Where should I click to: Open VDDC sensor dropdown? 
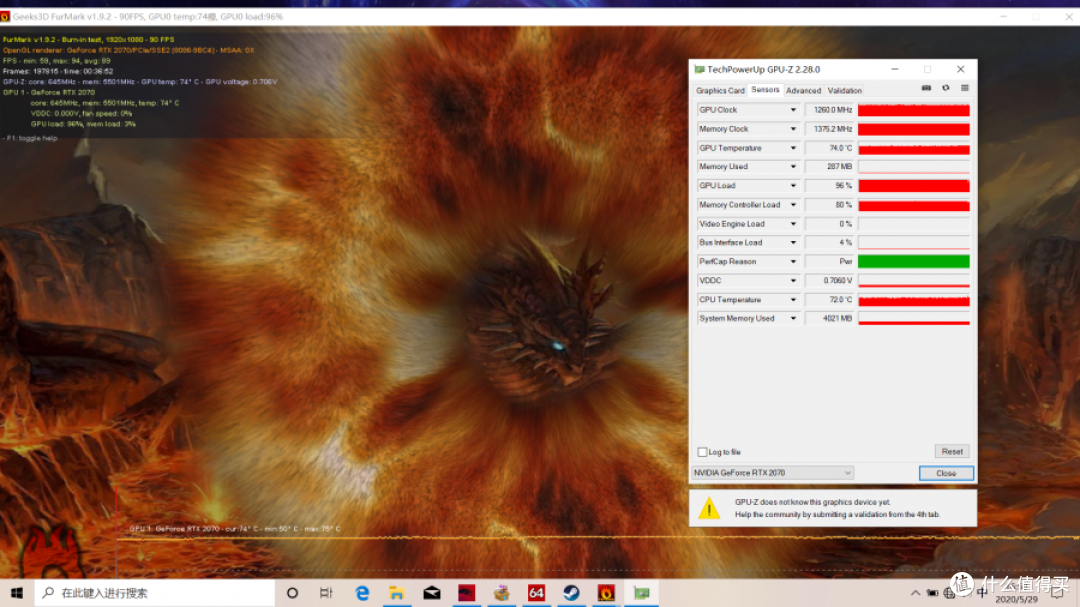coord(793,280)
